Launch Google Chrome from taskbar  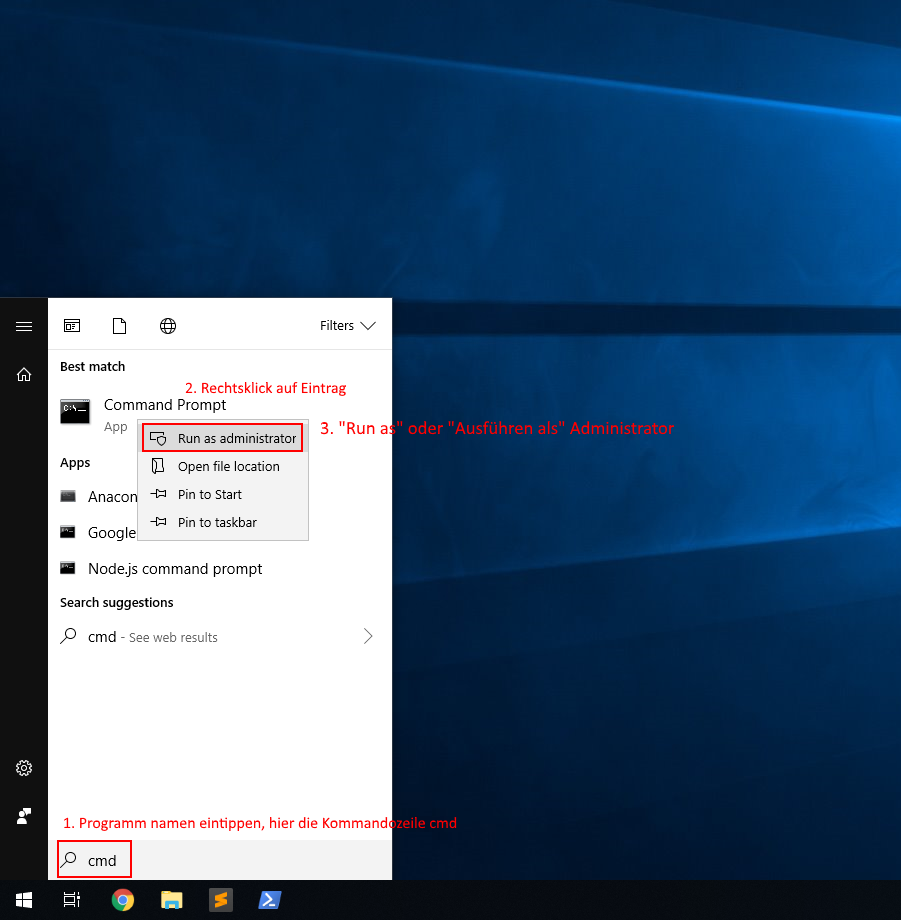(x=123, y=900)
